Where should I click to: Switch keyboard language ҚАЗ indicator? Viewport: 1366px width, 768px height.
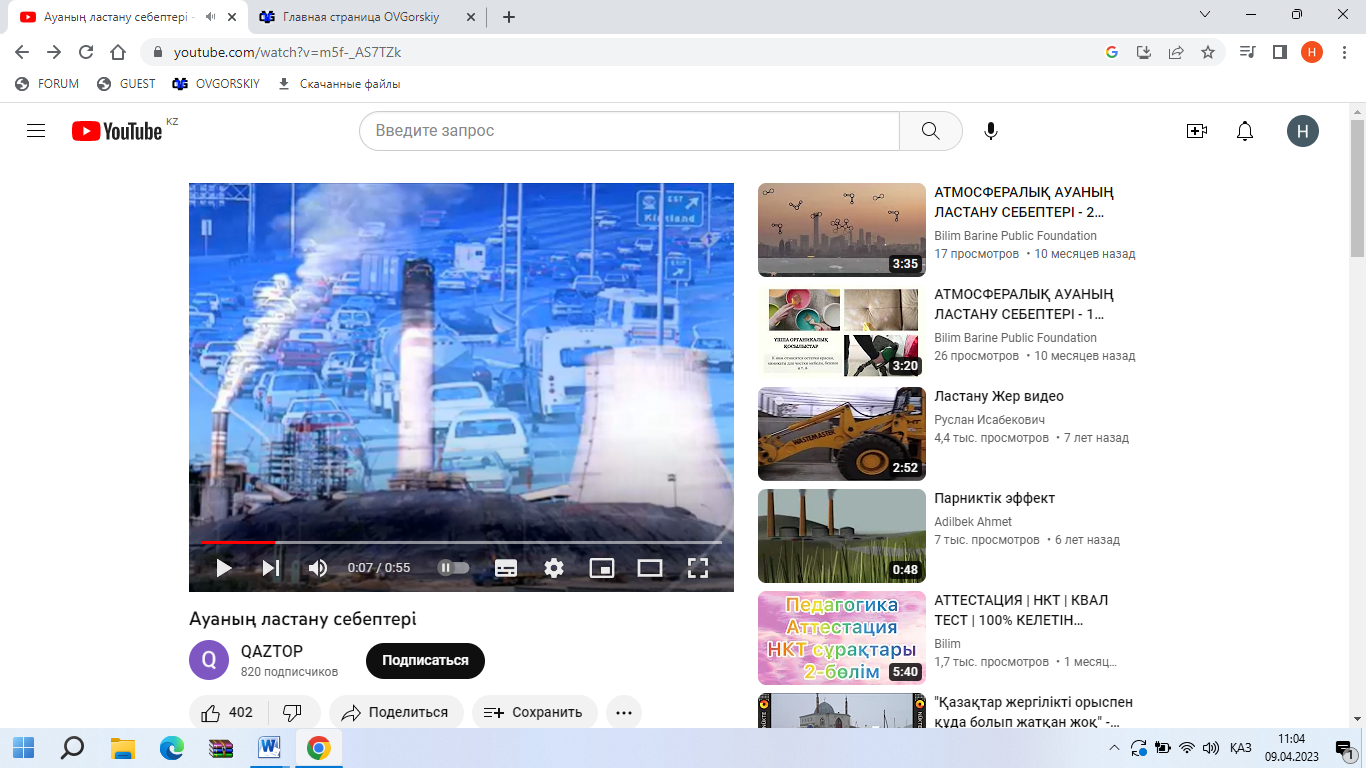pyautogui.click(x=1241, y=747)
